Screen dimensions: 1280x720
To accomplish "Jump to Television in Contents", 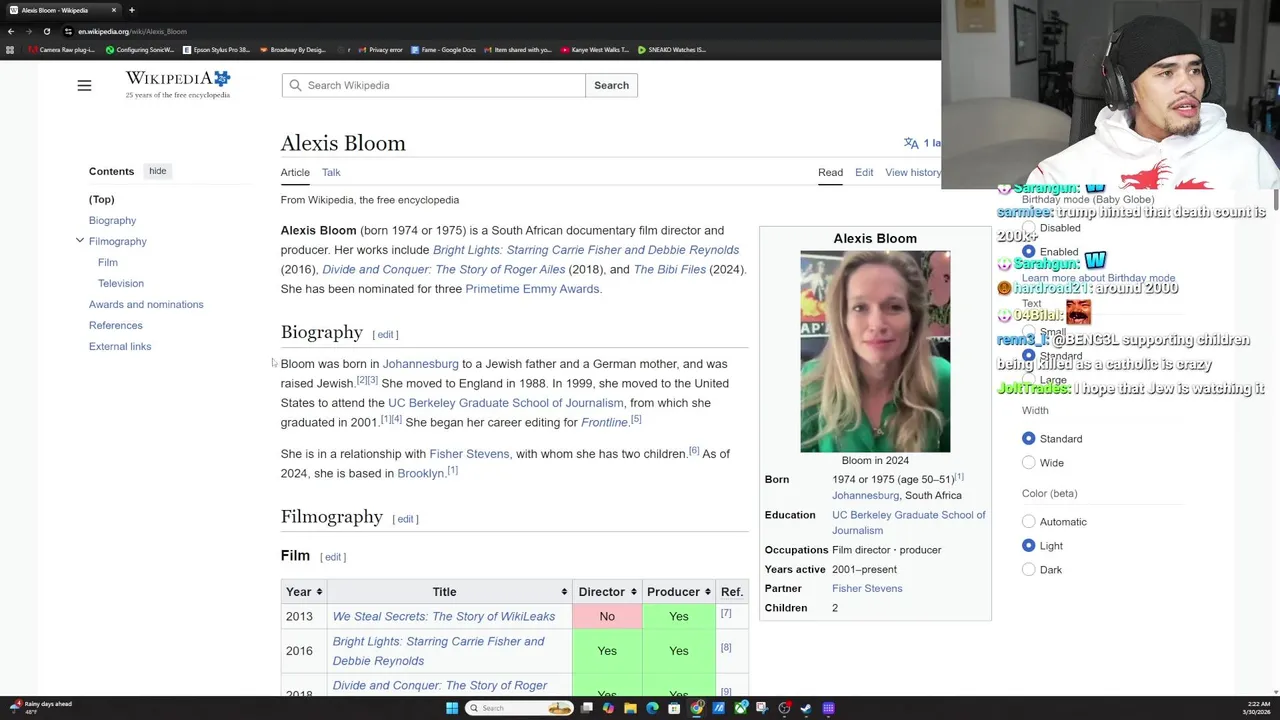I will (121, 283).
